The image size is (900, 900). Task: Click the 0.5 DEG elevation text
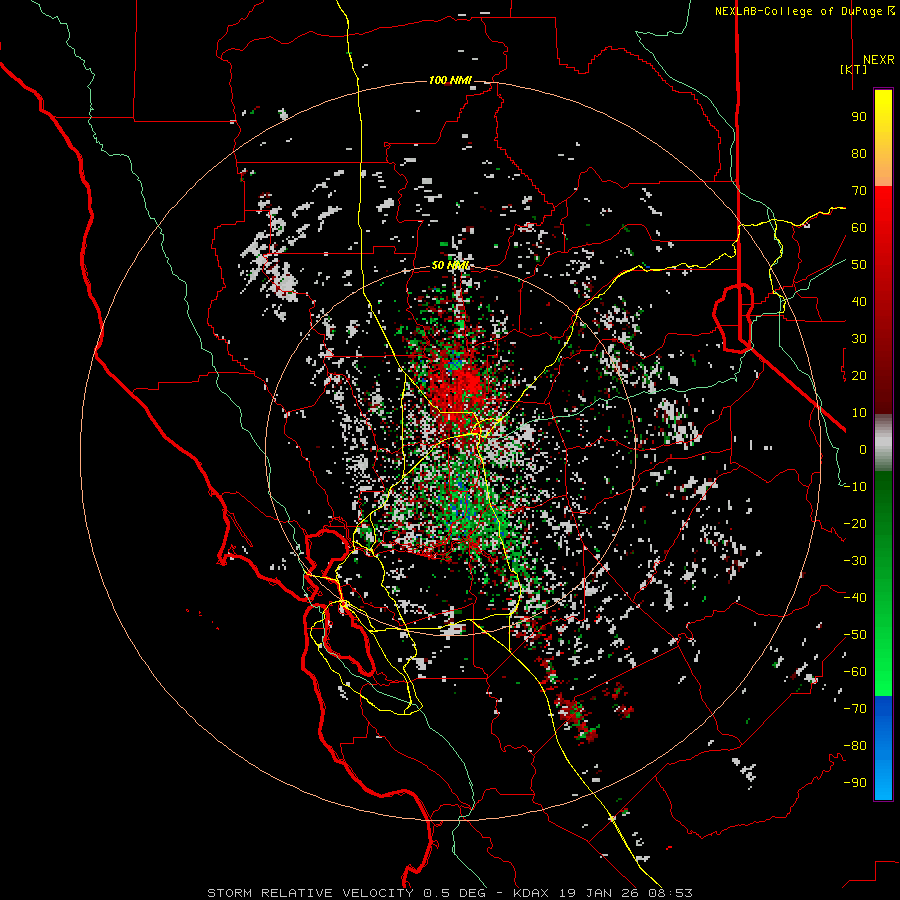pos(455,893)
